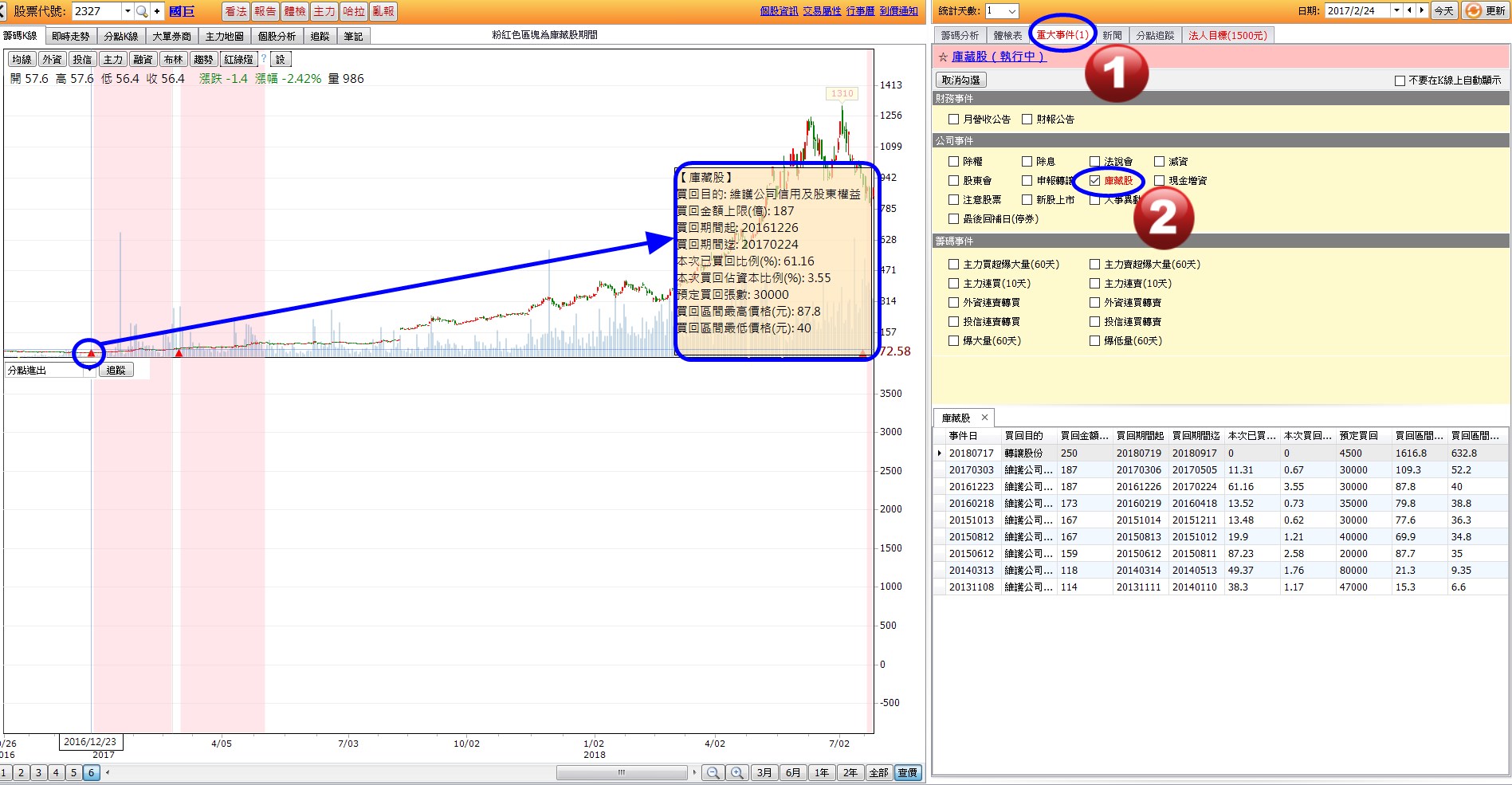Click the plus icon next to stock search

pyautogui.click(x=157, y=11)
